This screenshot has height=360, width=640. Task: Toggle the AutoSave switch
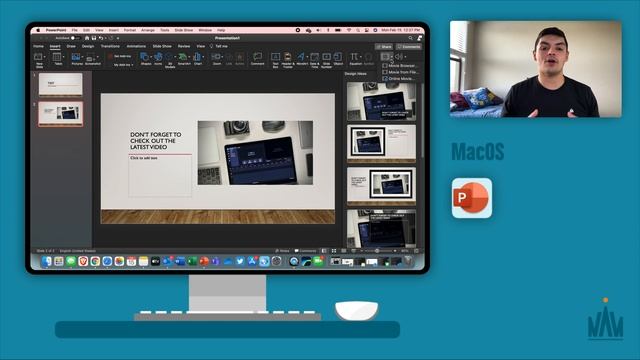pos(75,38)
